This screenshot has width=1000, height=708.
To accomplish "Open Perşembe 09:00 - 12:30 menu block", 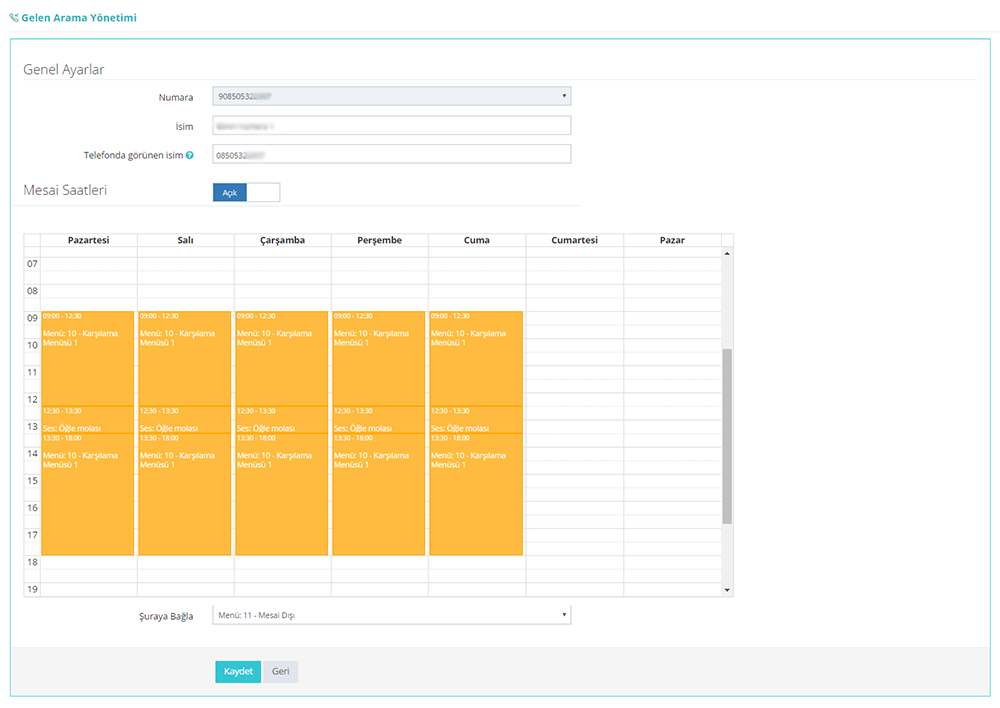I will [x=379, y=358].
